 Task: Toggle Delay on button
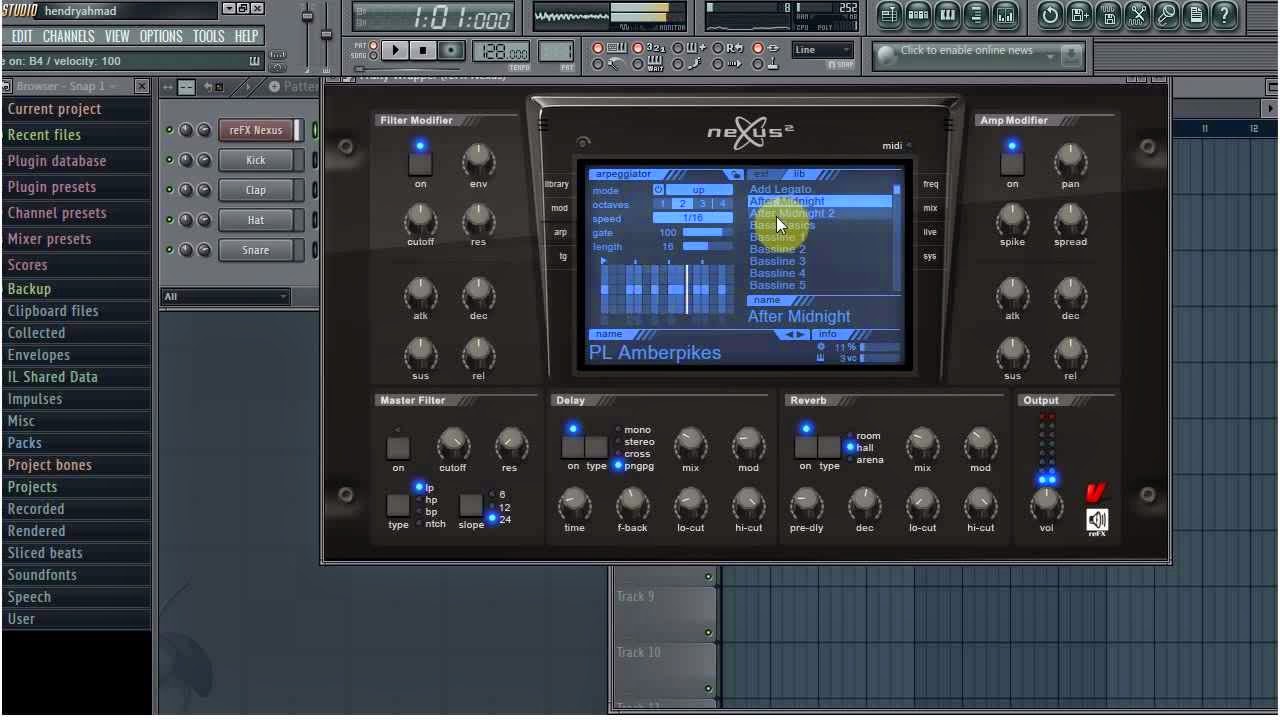[x=573, y=446]
